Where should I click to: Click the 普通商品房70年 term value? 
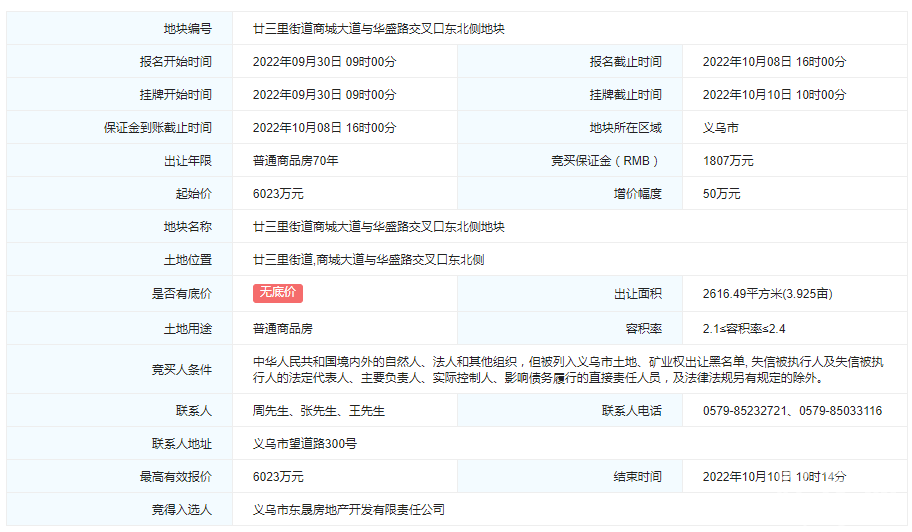point(296,161)
